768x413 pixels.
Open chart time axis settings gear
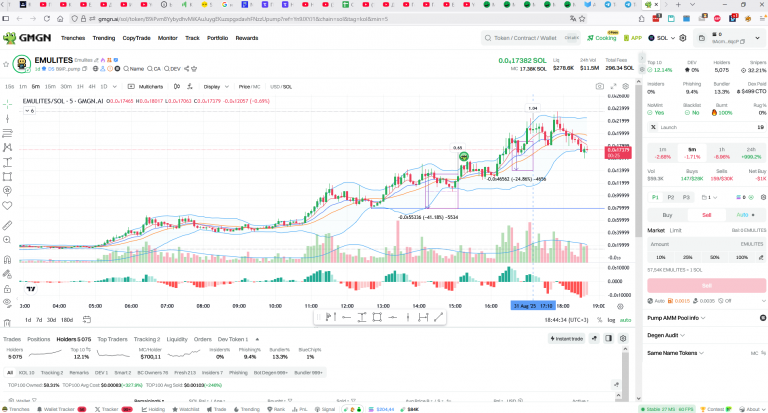pyautogui.click(x=620, y=306)
